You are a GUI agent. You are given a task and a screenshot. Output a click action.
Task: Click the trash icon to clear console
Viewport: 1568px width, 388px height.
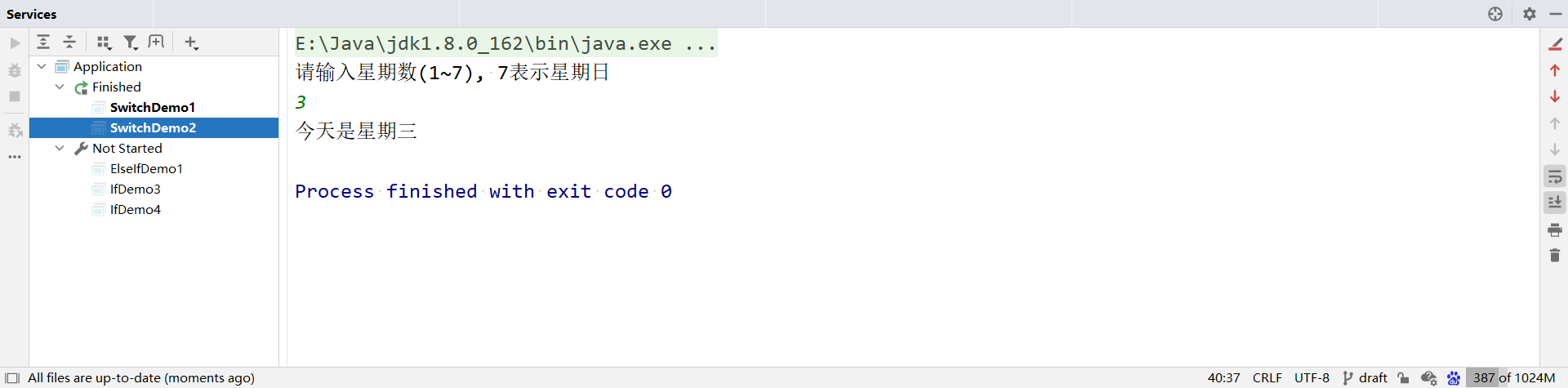[1555, 256]
